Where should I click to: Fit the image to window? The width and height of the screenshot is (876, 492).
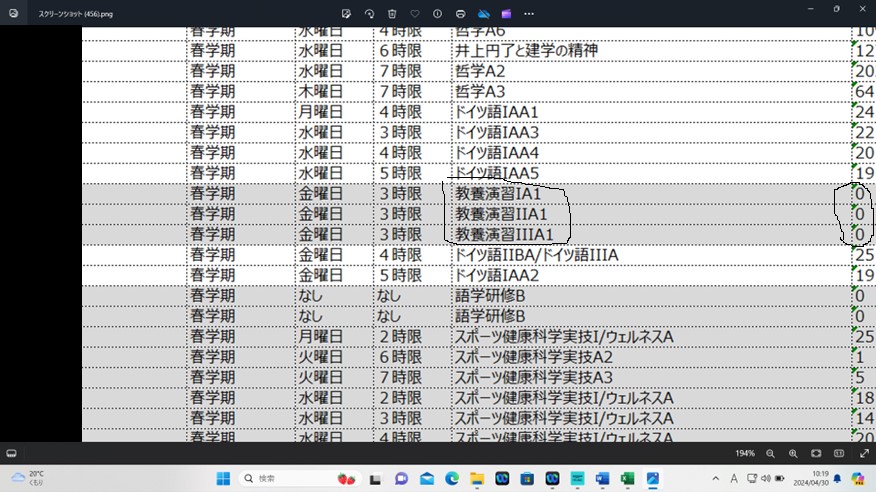(816, 453)
